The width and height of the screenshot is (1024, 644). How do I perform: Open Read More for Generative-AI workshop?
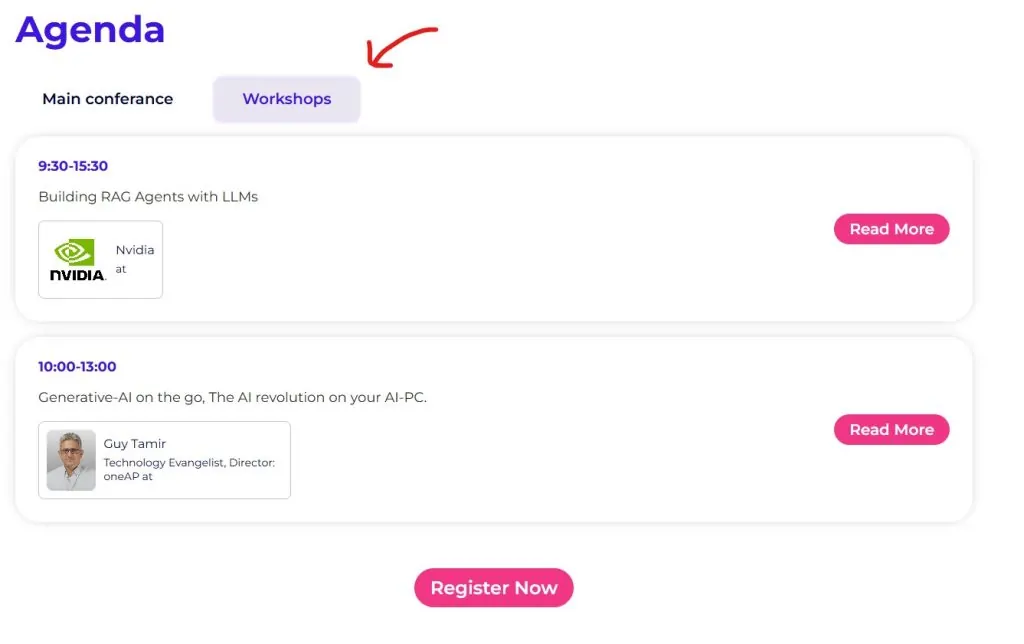pyautogui.click(x=891, y=430)
